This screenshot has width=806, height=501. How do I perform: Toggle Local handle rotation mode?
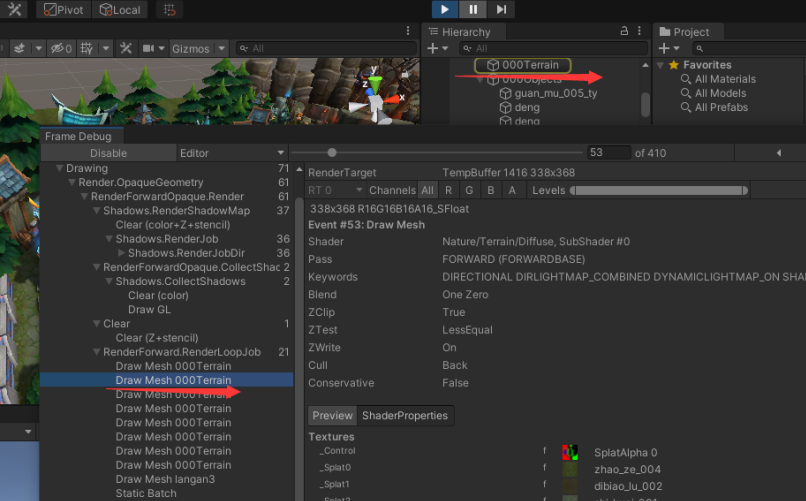(x=120, y=10)
